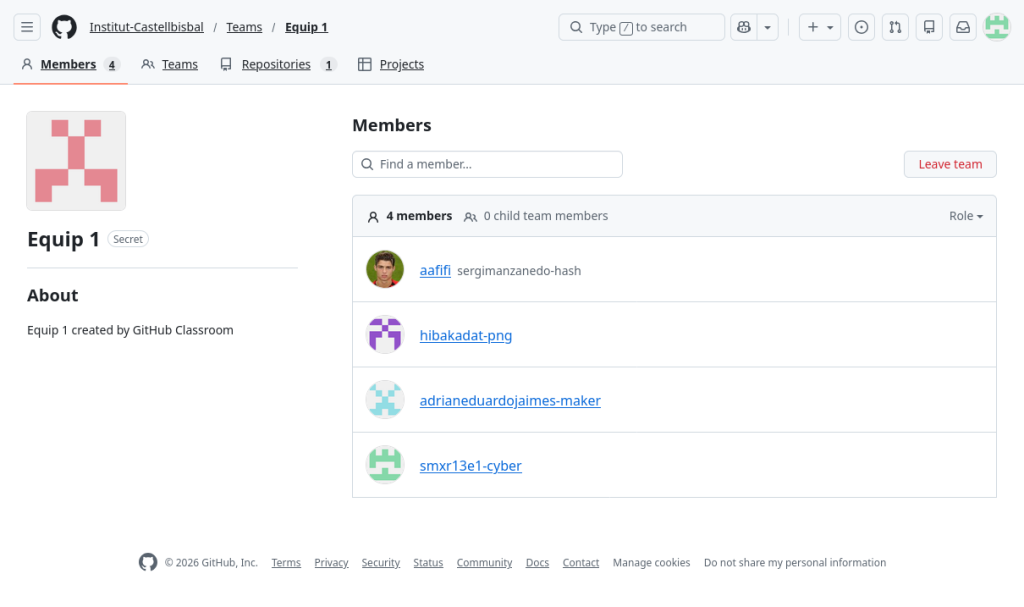The image size is (1024, 607).
Task: Click the Find a member search field
Action: click(x=487, y=164)
